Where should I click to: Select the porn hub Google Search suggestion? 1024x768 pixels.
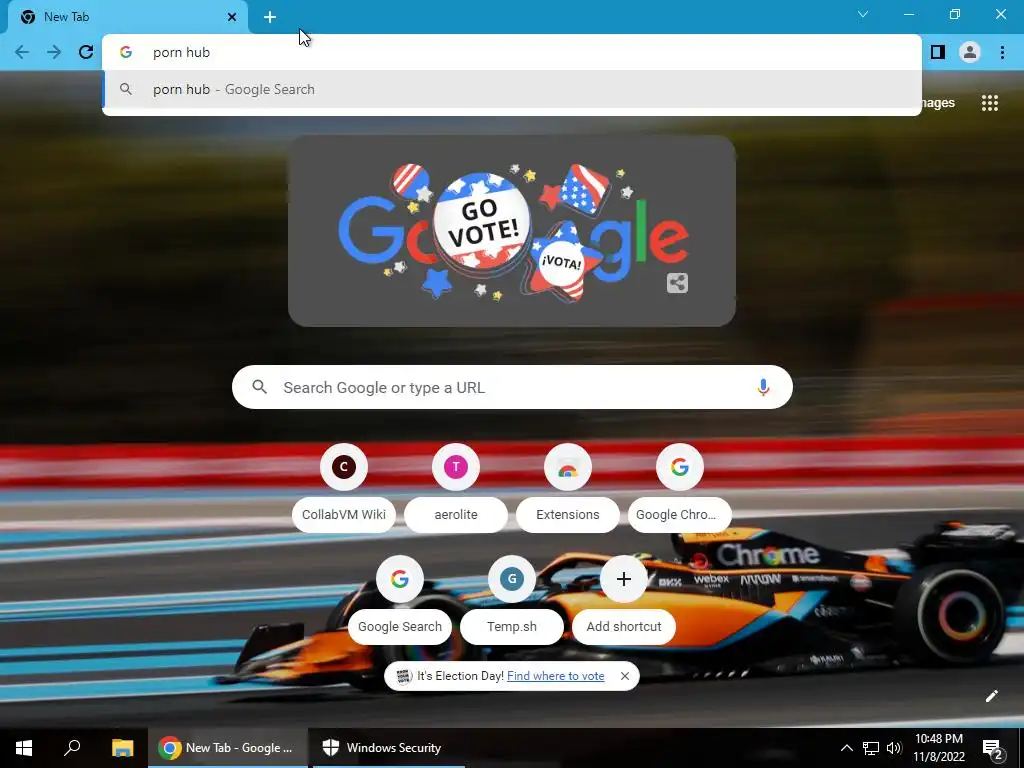pos(512,89)
